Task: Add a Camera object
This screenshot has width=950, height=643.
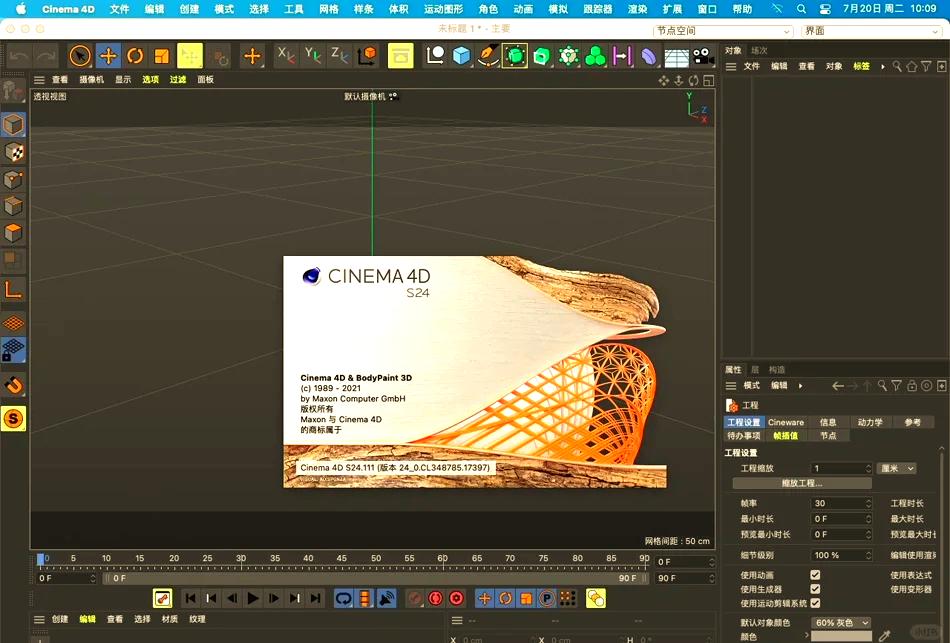Action: click(703, 56)
